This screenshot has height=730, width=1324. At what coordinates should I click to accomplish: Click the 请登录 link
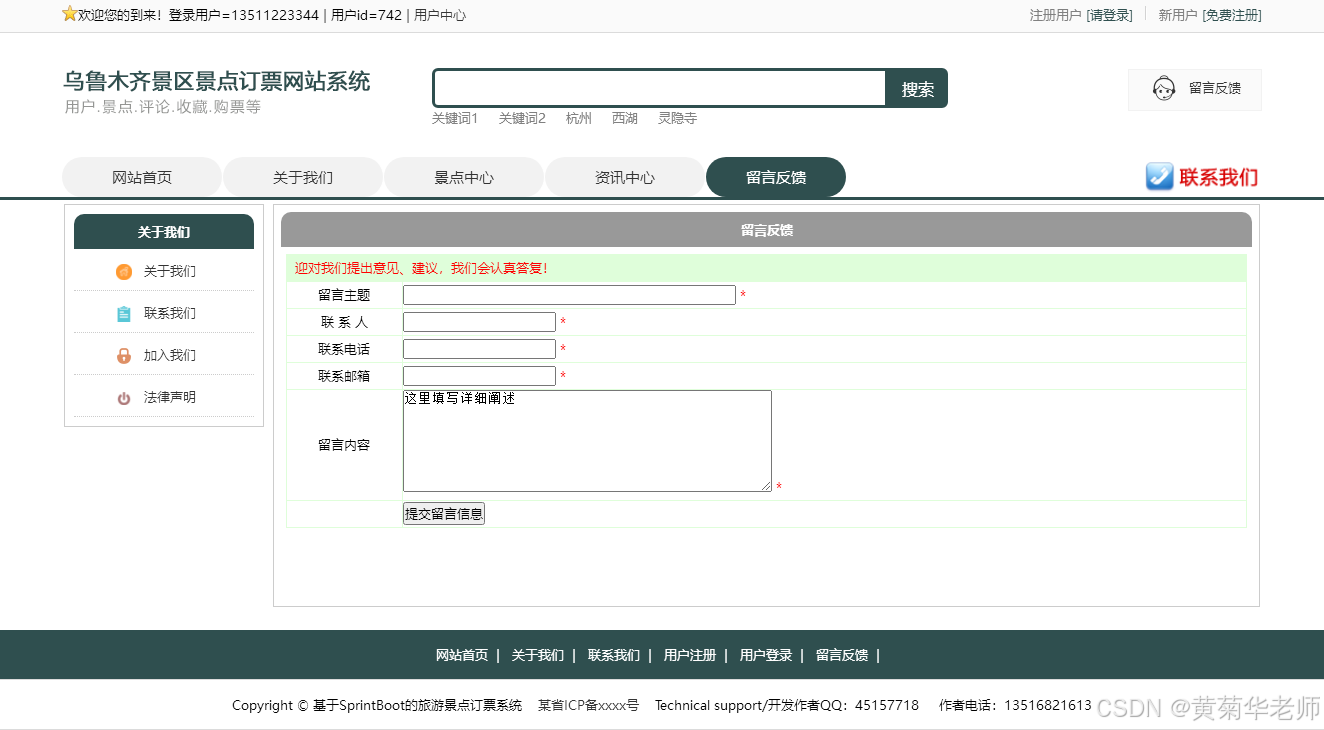(x=1110, y=15)
